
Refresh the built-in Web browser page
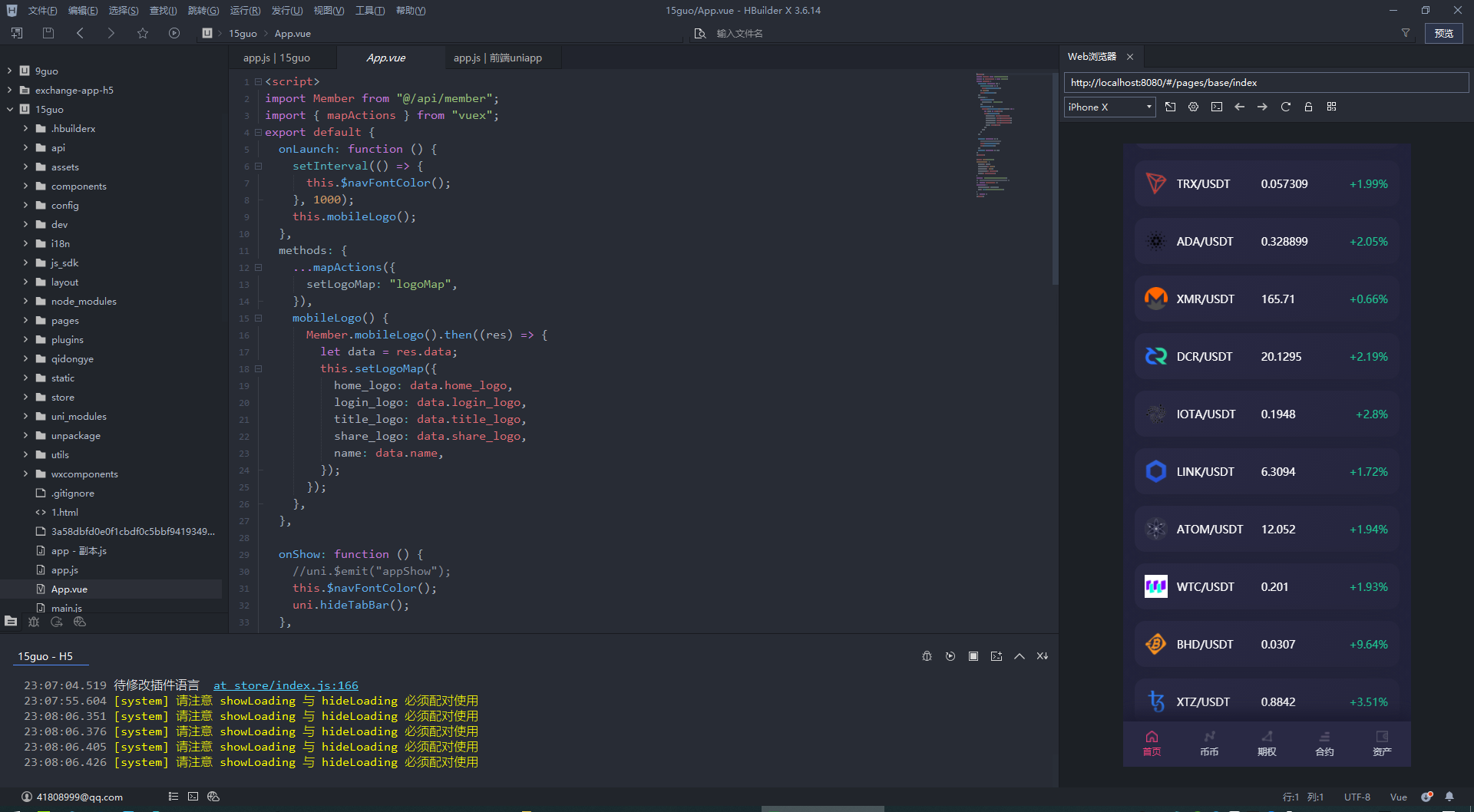point(1285,107)
